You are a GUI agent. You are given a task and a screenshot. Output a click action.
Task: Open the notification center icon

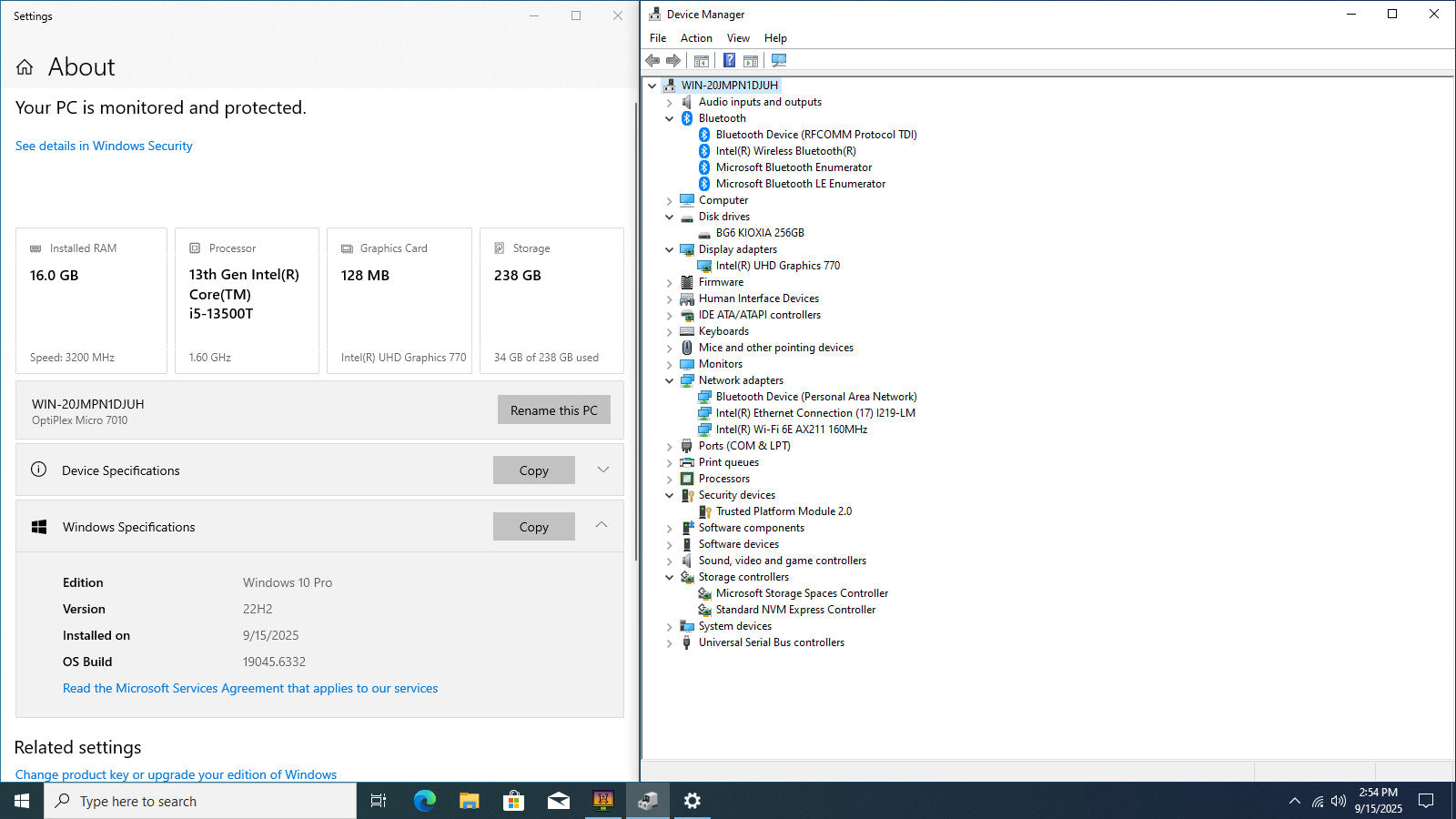coord(1426,801)
